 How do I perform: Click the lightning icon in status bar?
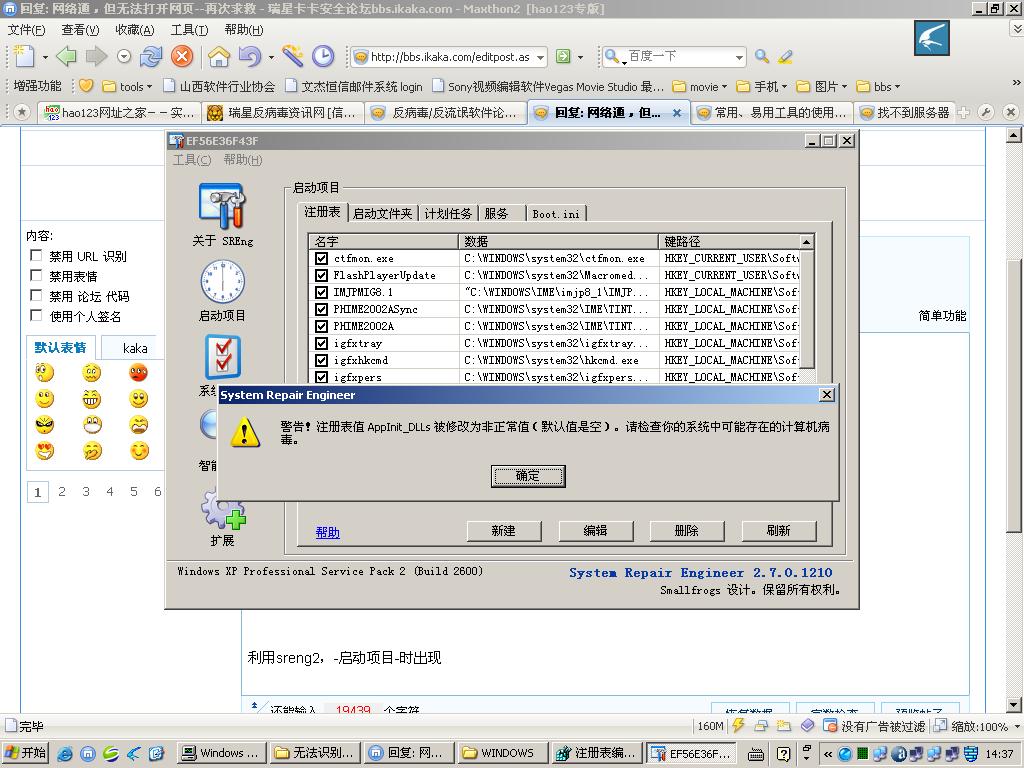739,725
